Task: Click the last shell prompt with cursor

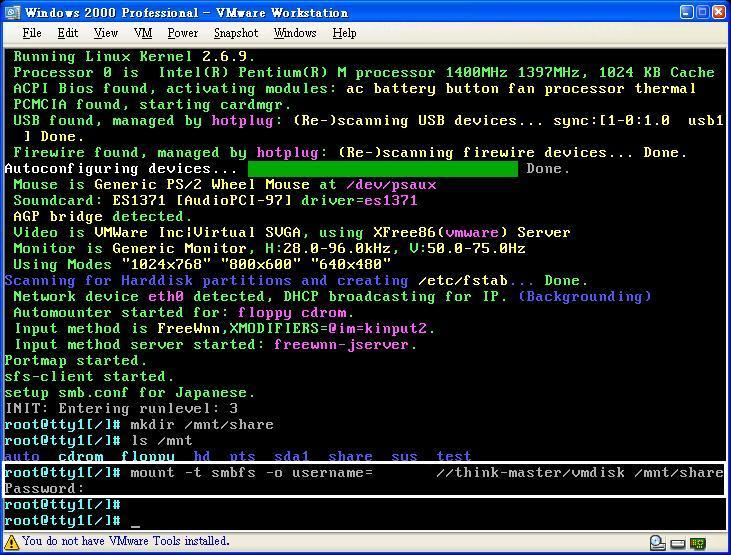Action: 72,520
